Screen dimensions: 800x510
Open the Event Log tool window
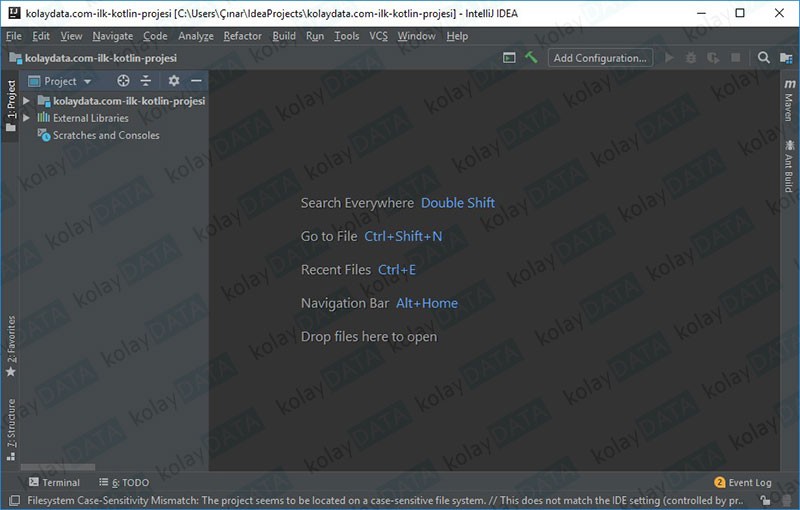(743, 482)
